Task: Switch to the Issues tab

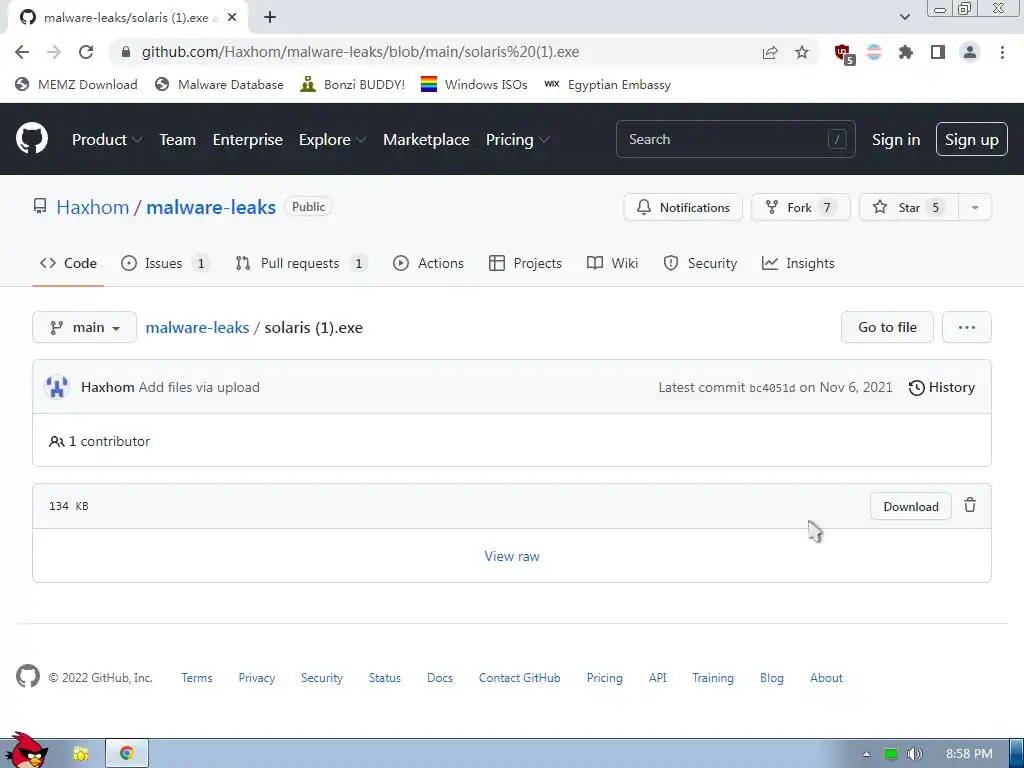Action: tap(165, 263)
